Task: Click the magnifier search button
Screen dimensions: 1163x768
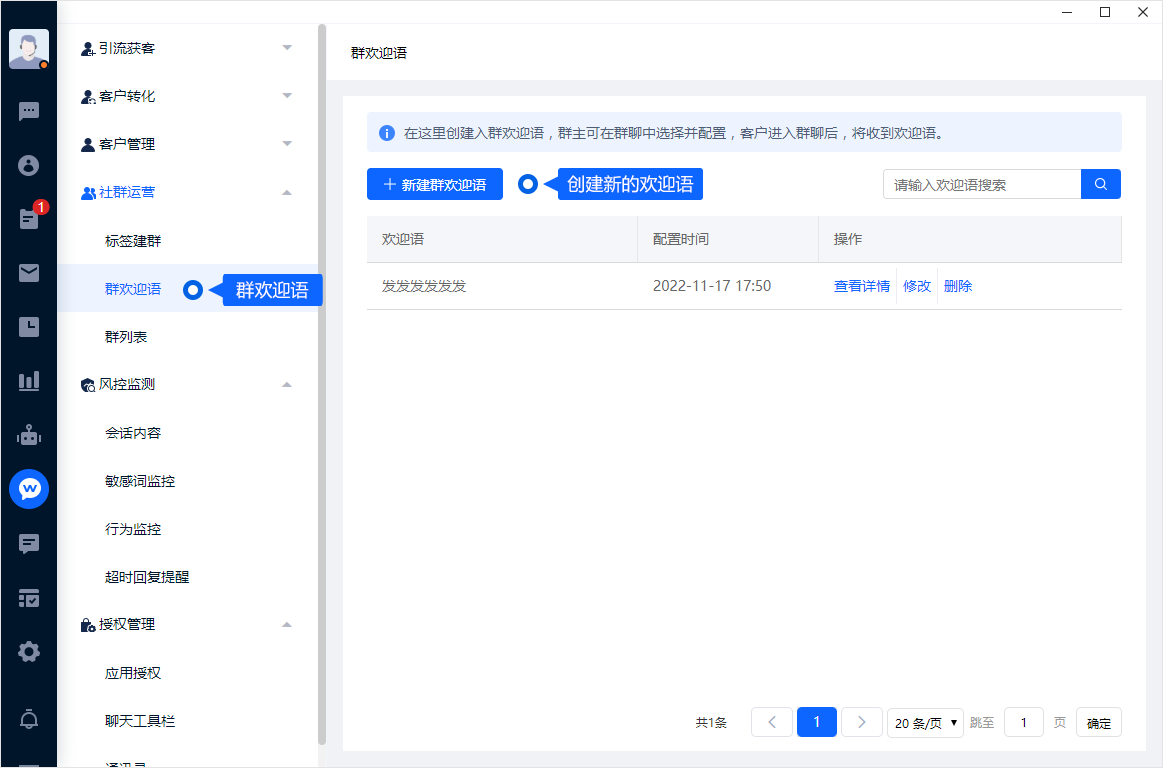Action: coord(1101,184)
